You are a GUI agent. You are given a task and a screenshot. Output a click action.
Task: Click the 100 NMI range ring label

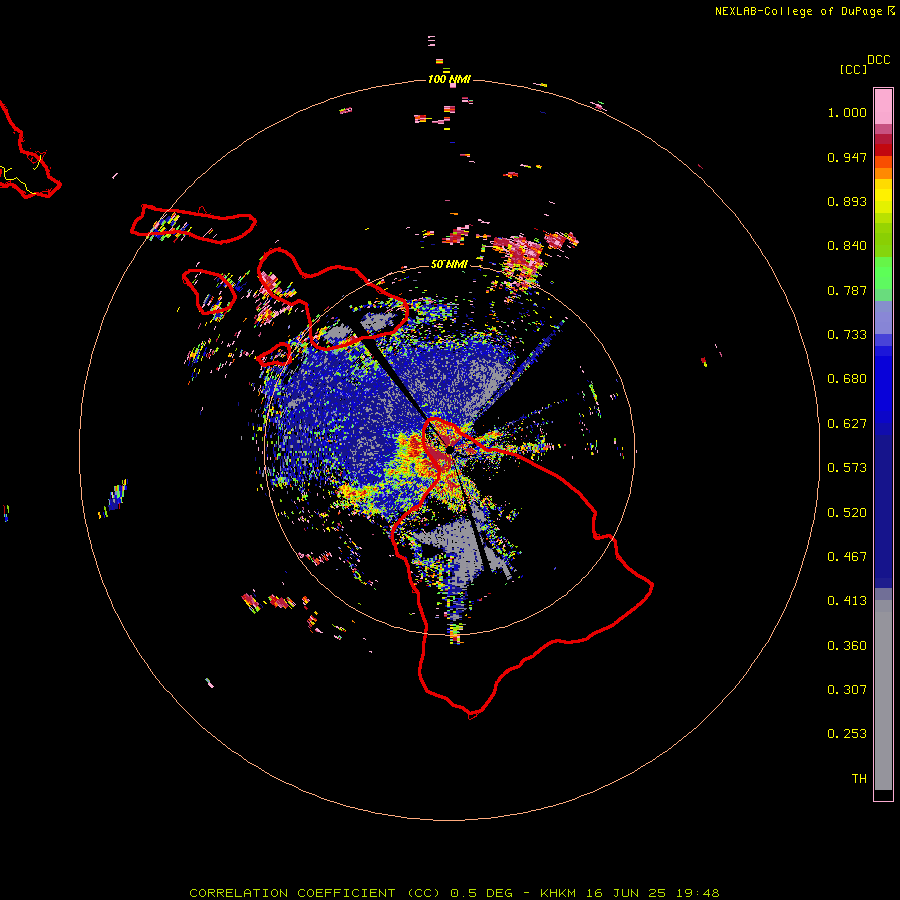click(x=449, y=79)
